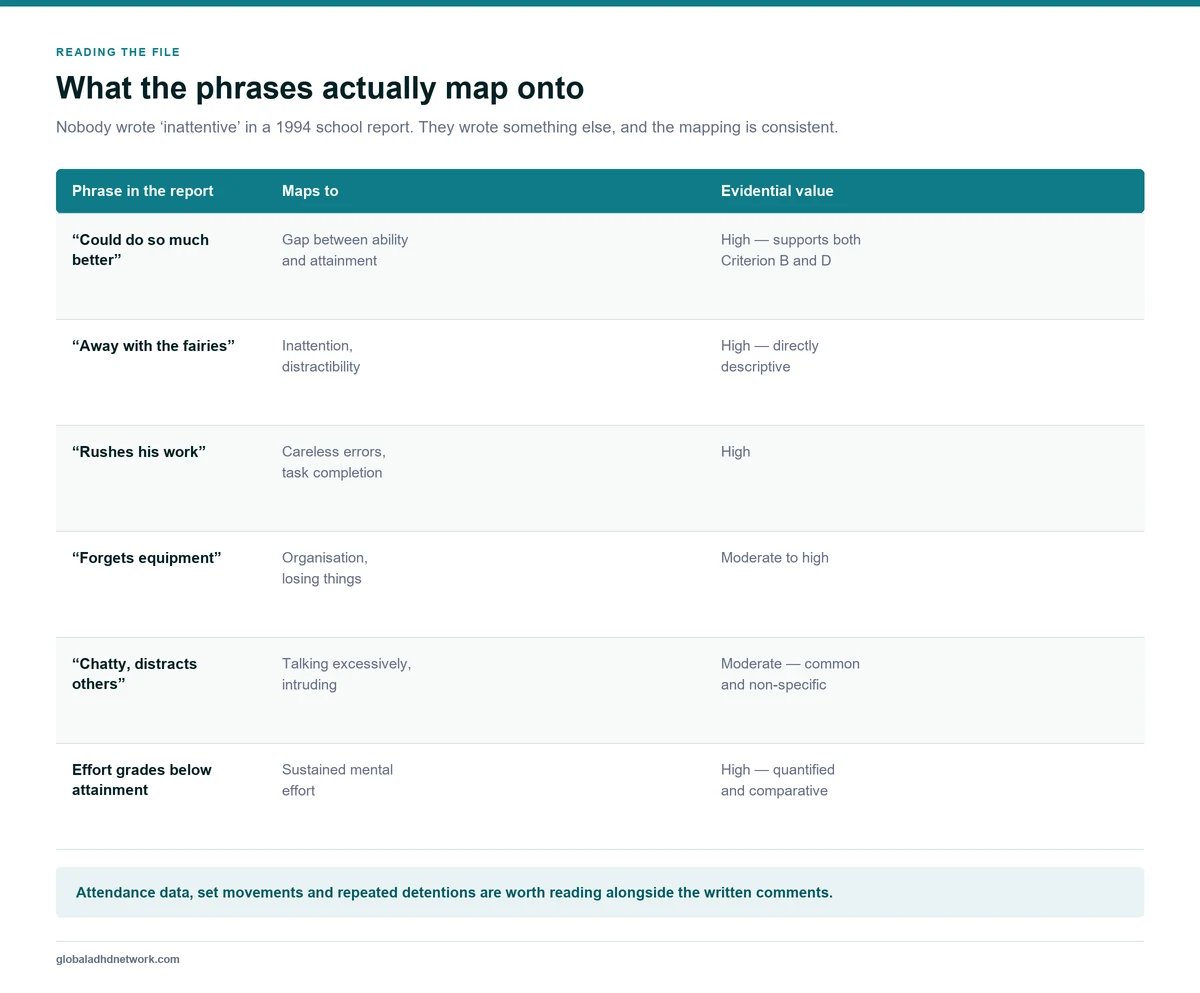Select 'Talking excessively, intruding' cell
The height and width of the screenshot is (993, 1200).
(347, 674)
